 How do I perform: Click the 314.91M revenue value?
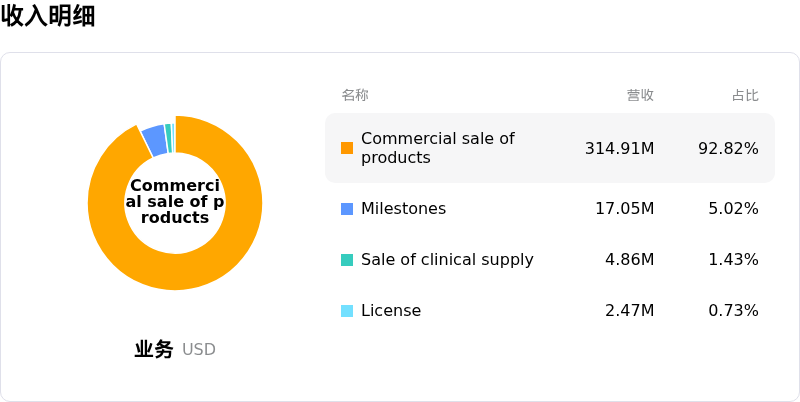click(x=619, y=148)
